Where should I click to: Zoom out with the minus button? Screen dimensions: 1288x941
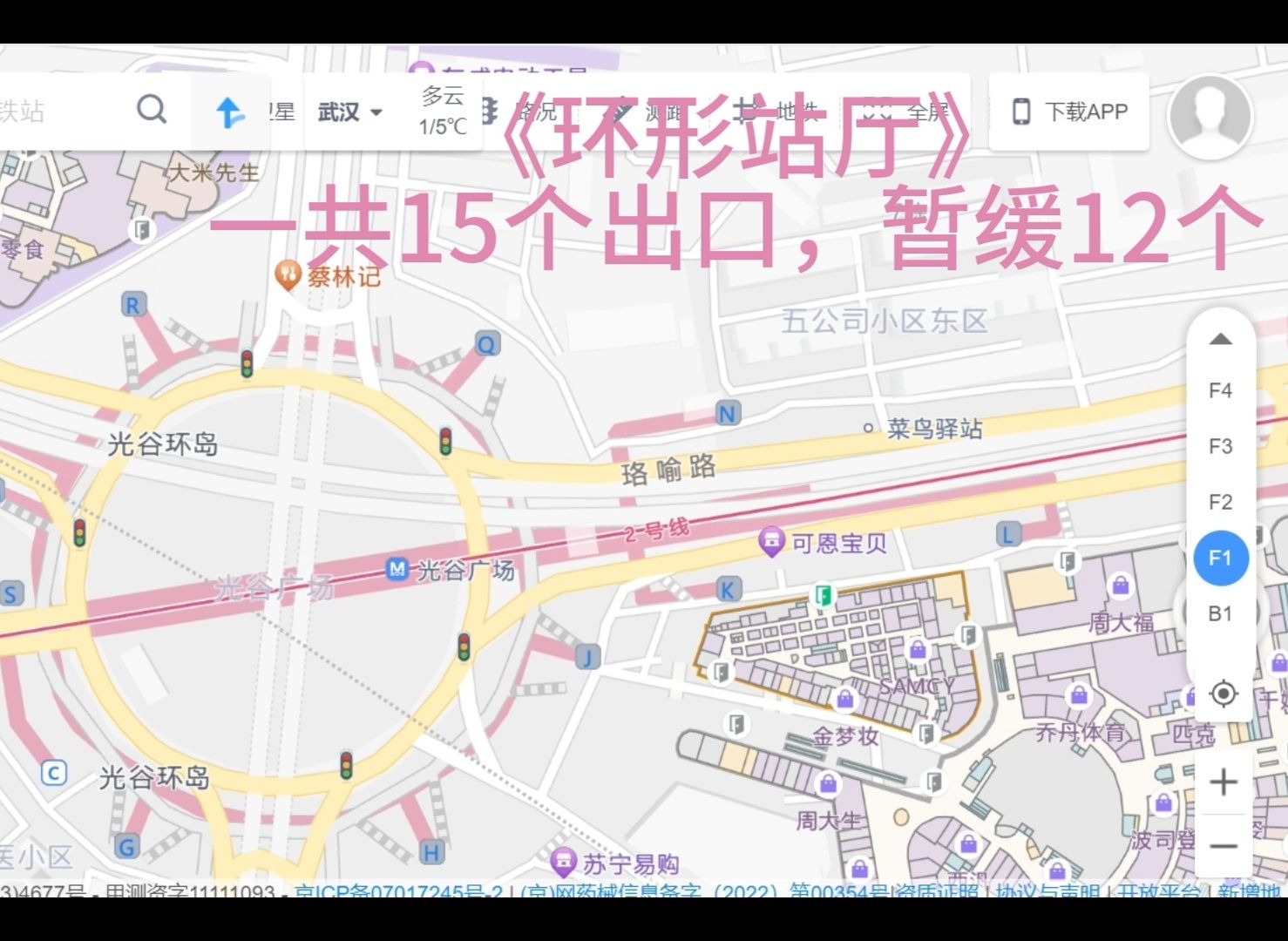pyautogui.click(x=1224, y=846)
